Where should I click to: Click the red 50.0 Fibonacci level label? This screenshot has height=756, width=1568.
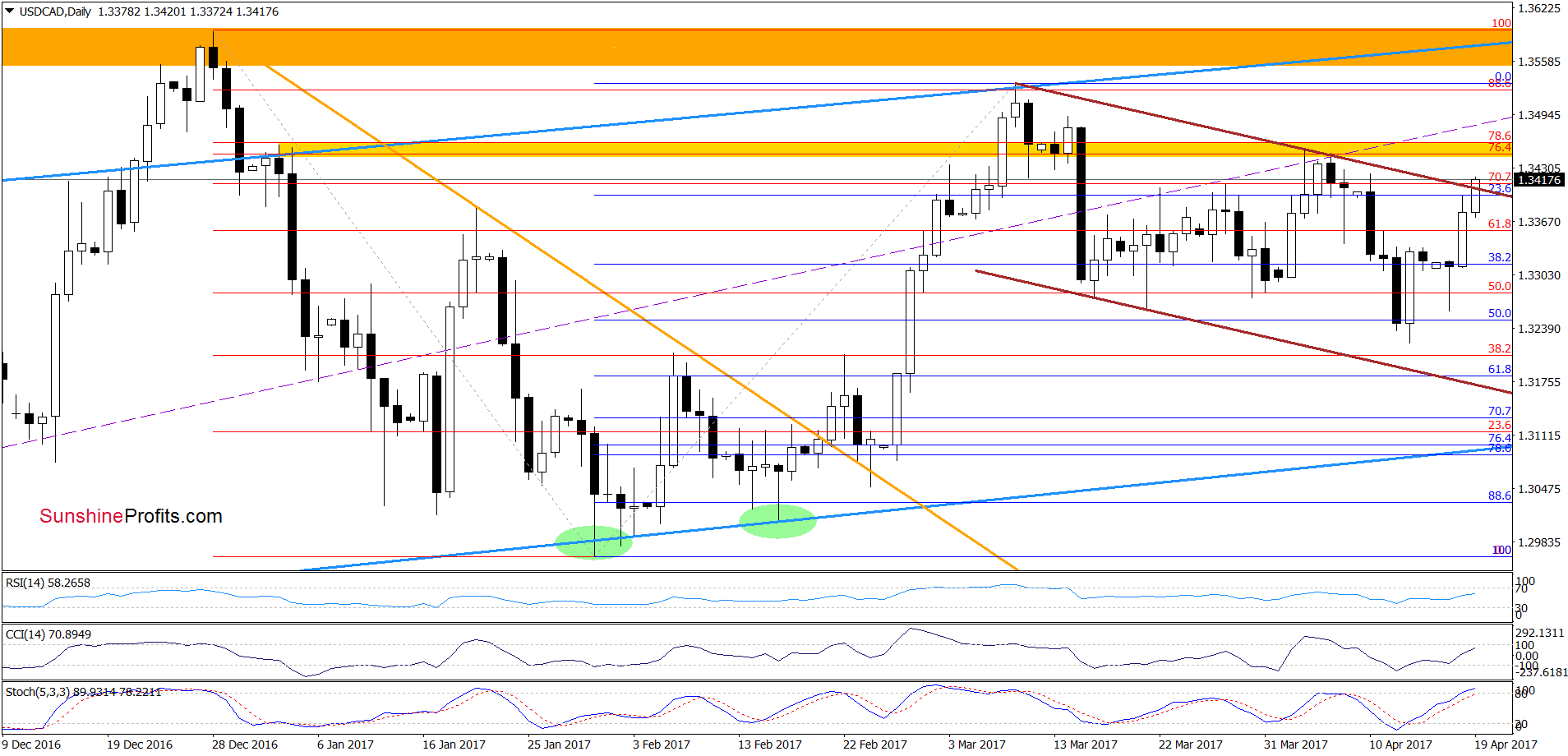(1500, 286)
